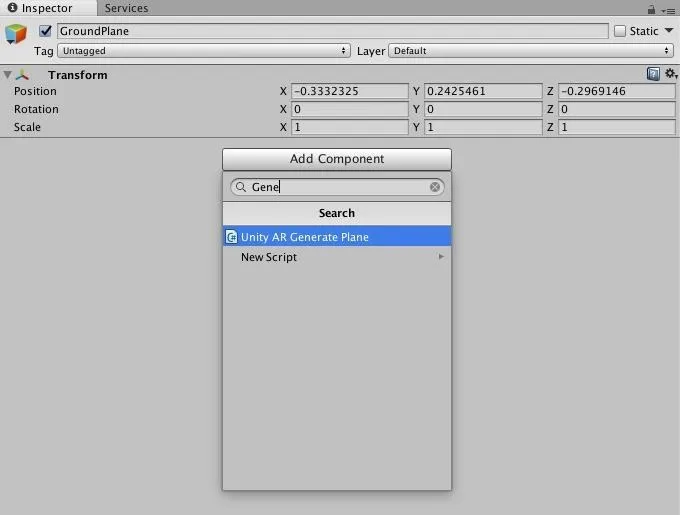
Task: Click the Rotation Y value field
Action: click(483, 109)
